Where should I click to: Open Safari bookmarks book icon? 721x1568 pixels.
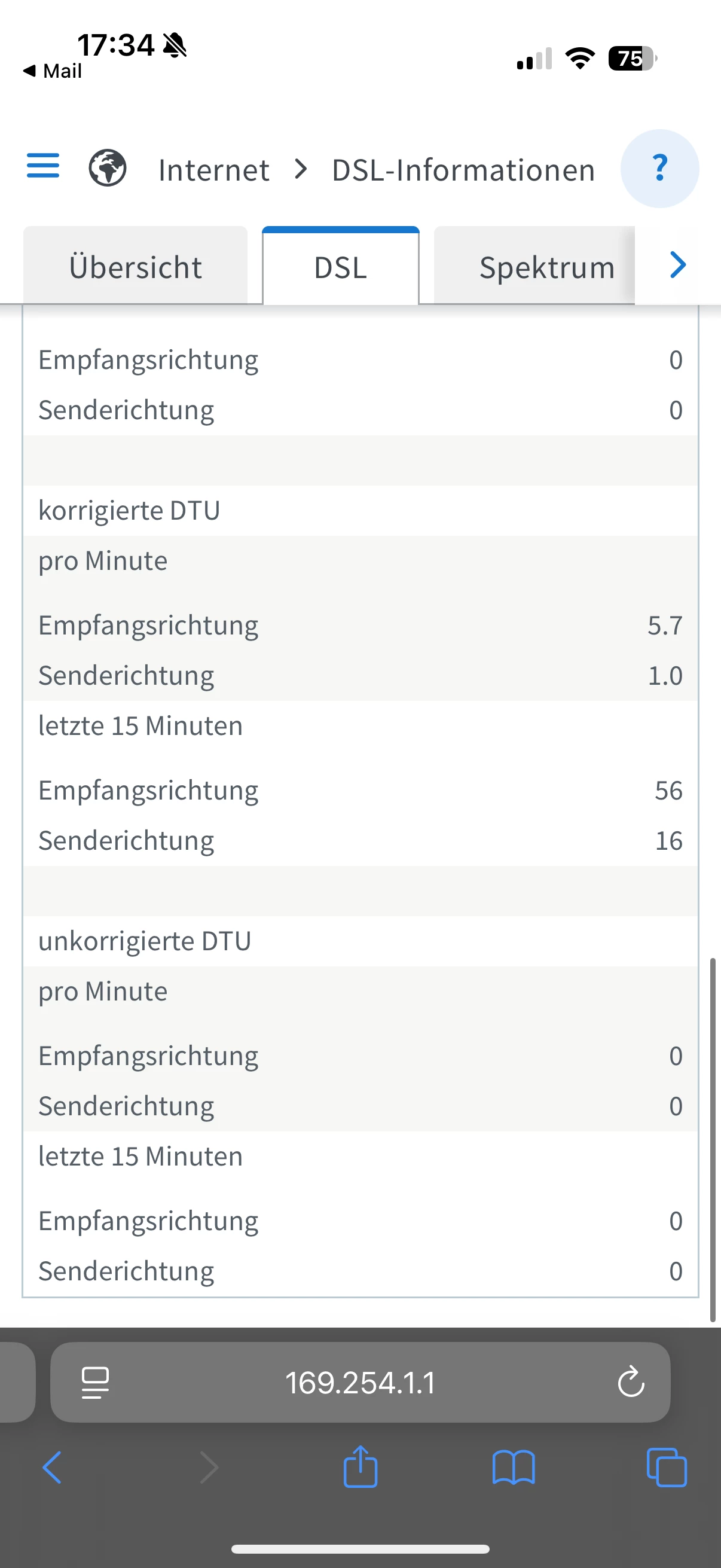(514, 1468)
